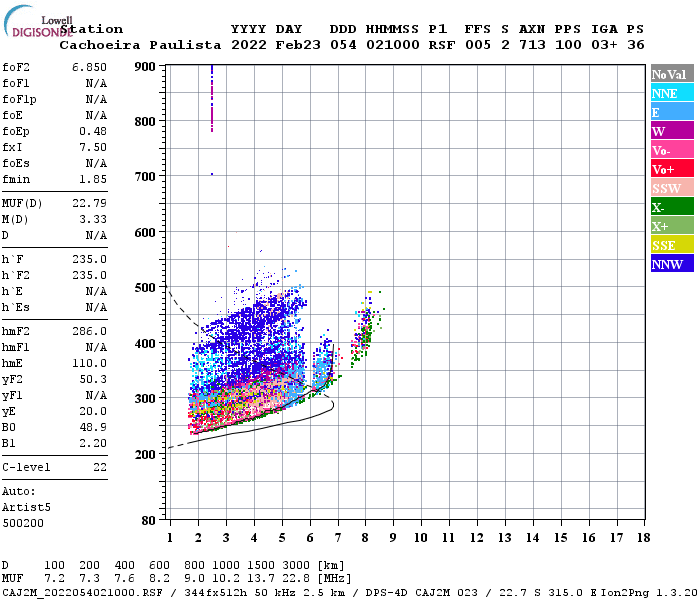700x600 pixels.
Task: Click the 18 MHz frequency axis label
Action: point(644,538)
